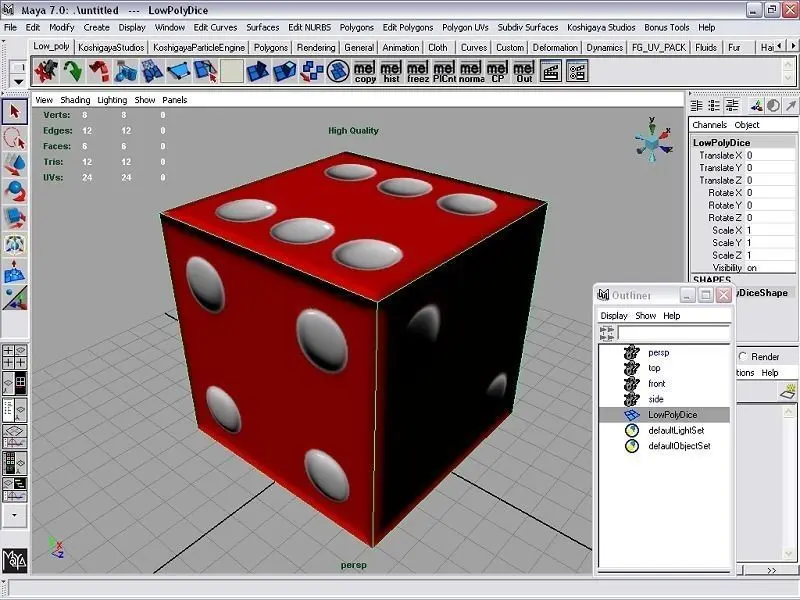The image size is (800, 600).
Task: Select the arrow Select tool
Action: (14, 111)
